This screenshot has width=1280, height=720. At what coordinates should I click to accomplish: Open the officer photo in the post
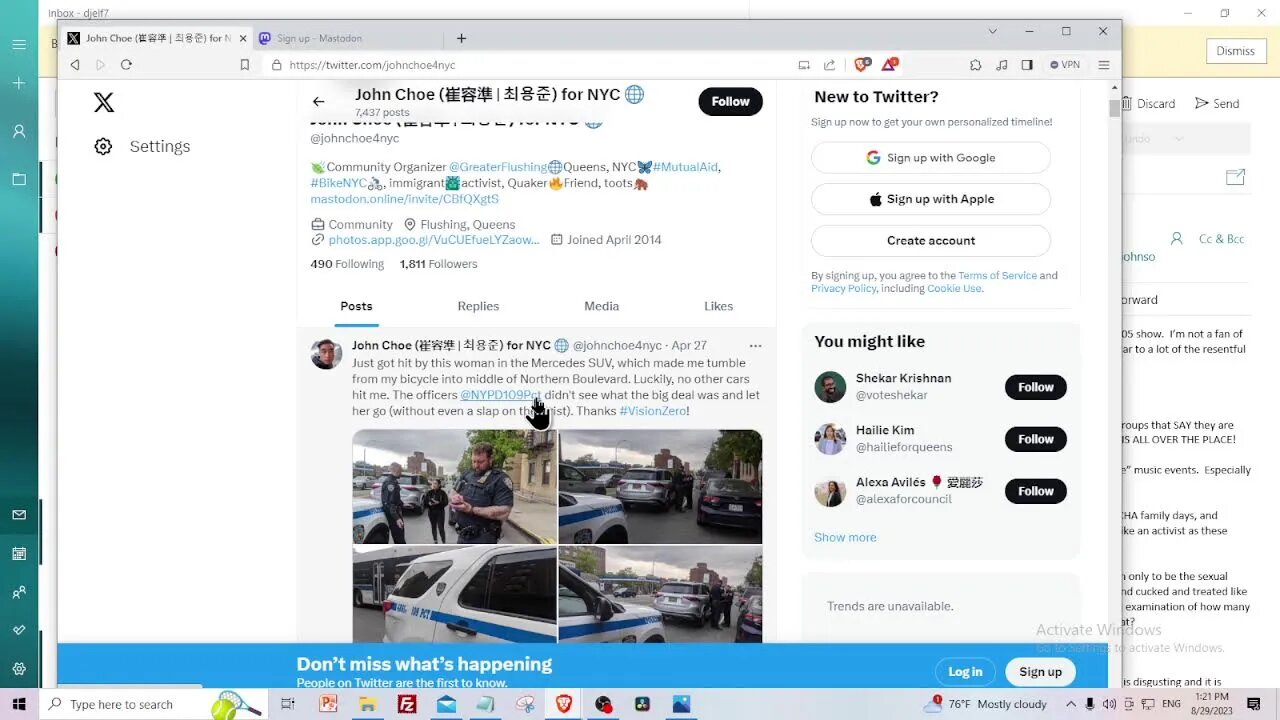[454, 487]
